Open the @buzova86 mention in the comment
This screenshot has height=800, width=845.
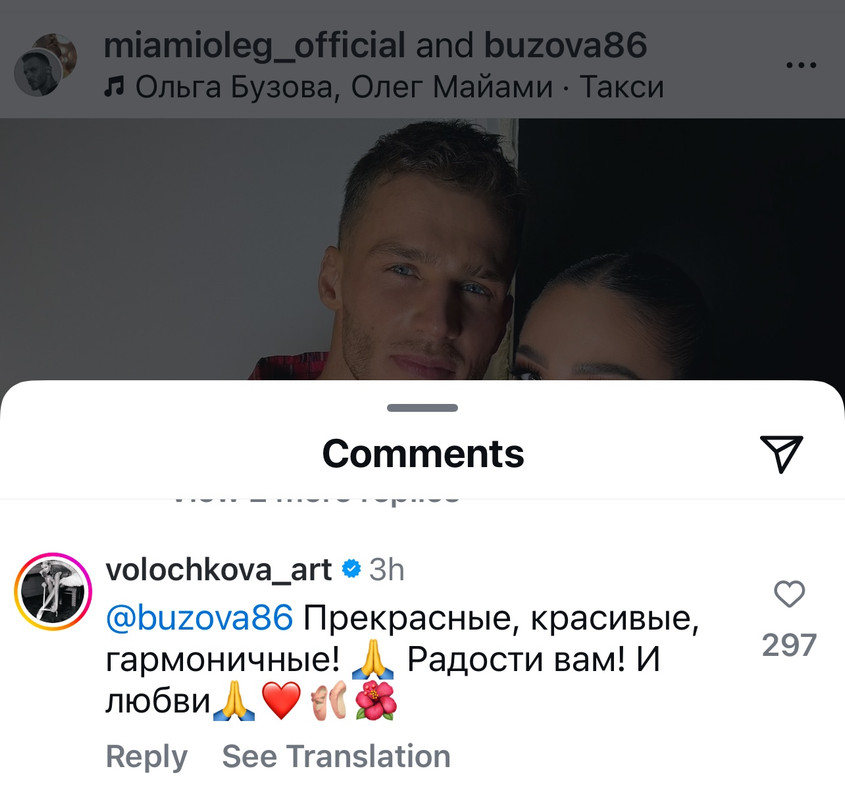coord(199,617)
